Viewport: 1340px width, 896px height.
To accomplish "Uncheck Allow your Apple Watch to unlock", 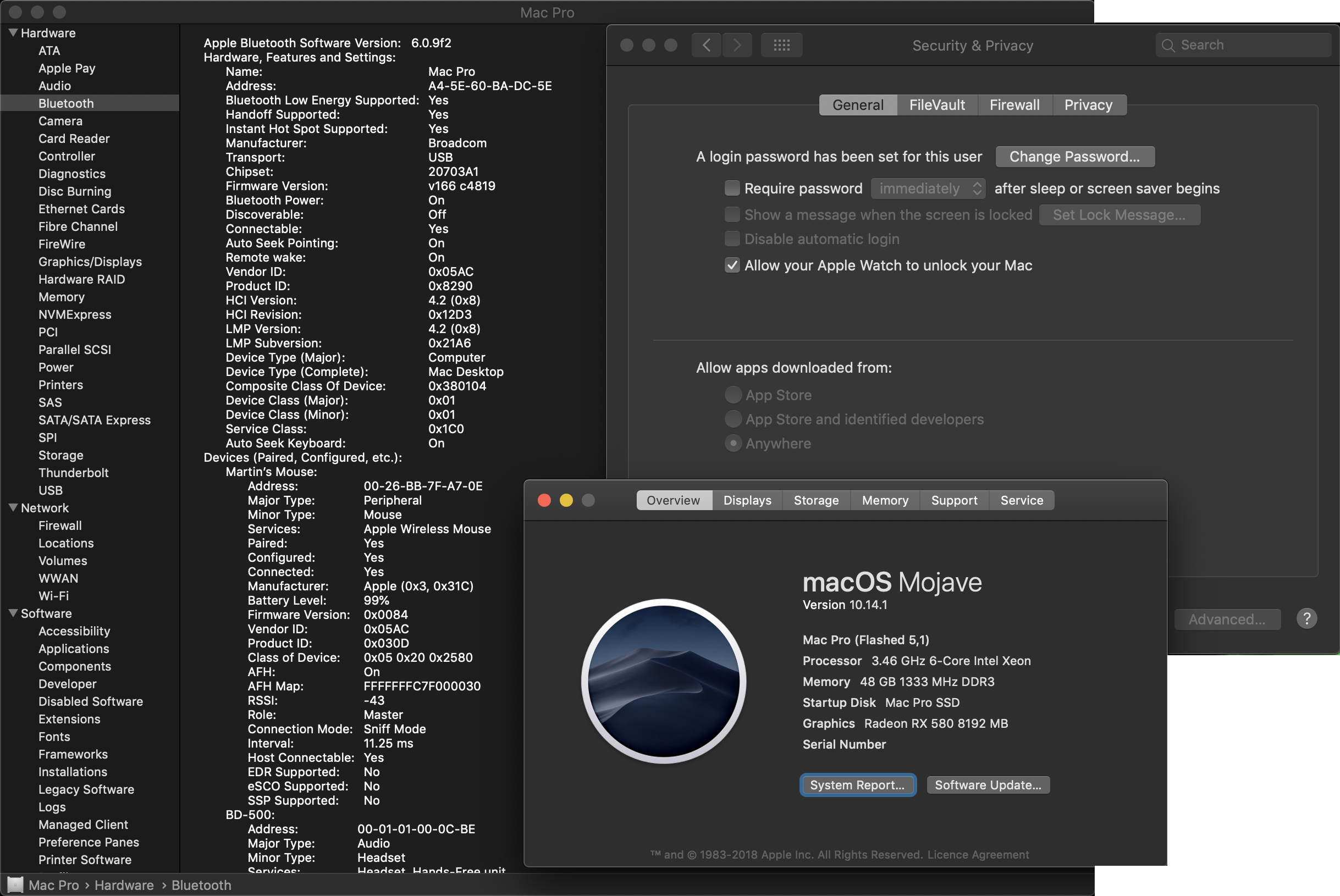I will coord(732,265).
